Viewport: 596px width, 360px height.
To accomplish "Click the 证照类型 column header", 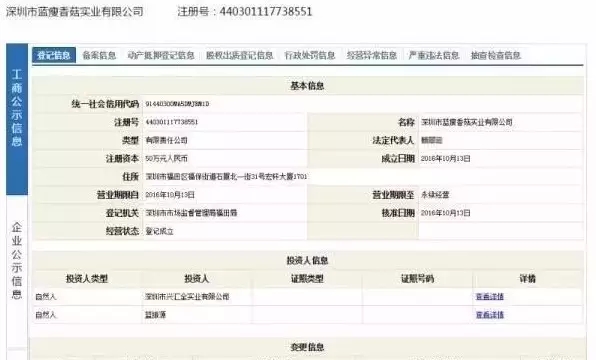I will click(x=307, y=279).
